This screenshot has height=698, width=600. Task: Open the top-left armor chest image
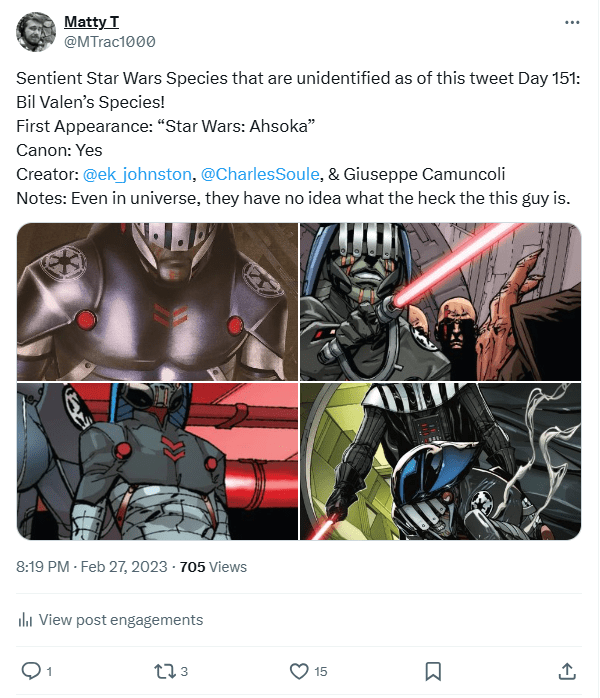(x=157, y=301)
